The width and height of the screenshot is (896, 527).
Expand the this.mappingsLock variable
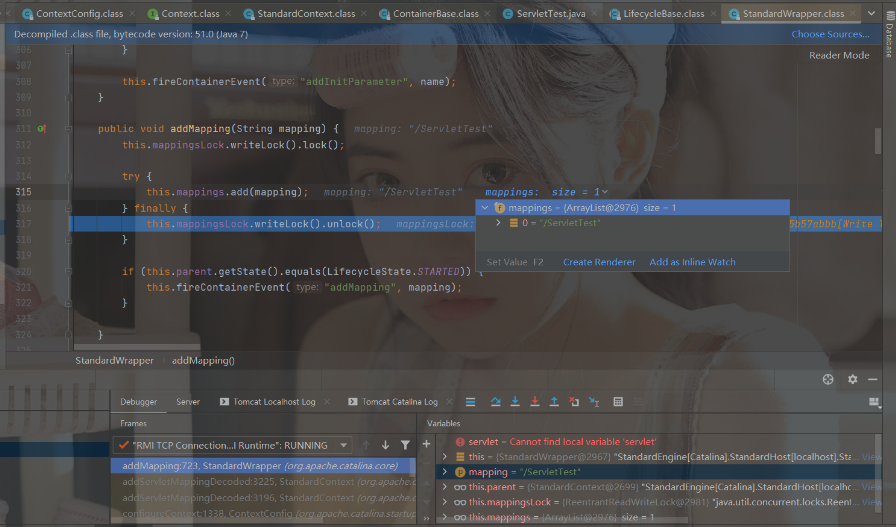coord(445,502)
